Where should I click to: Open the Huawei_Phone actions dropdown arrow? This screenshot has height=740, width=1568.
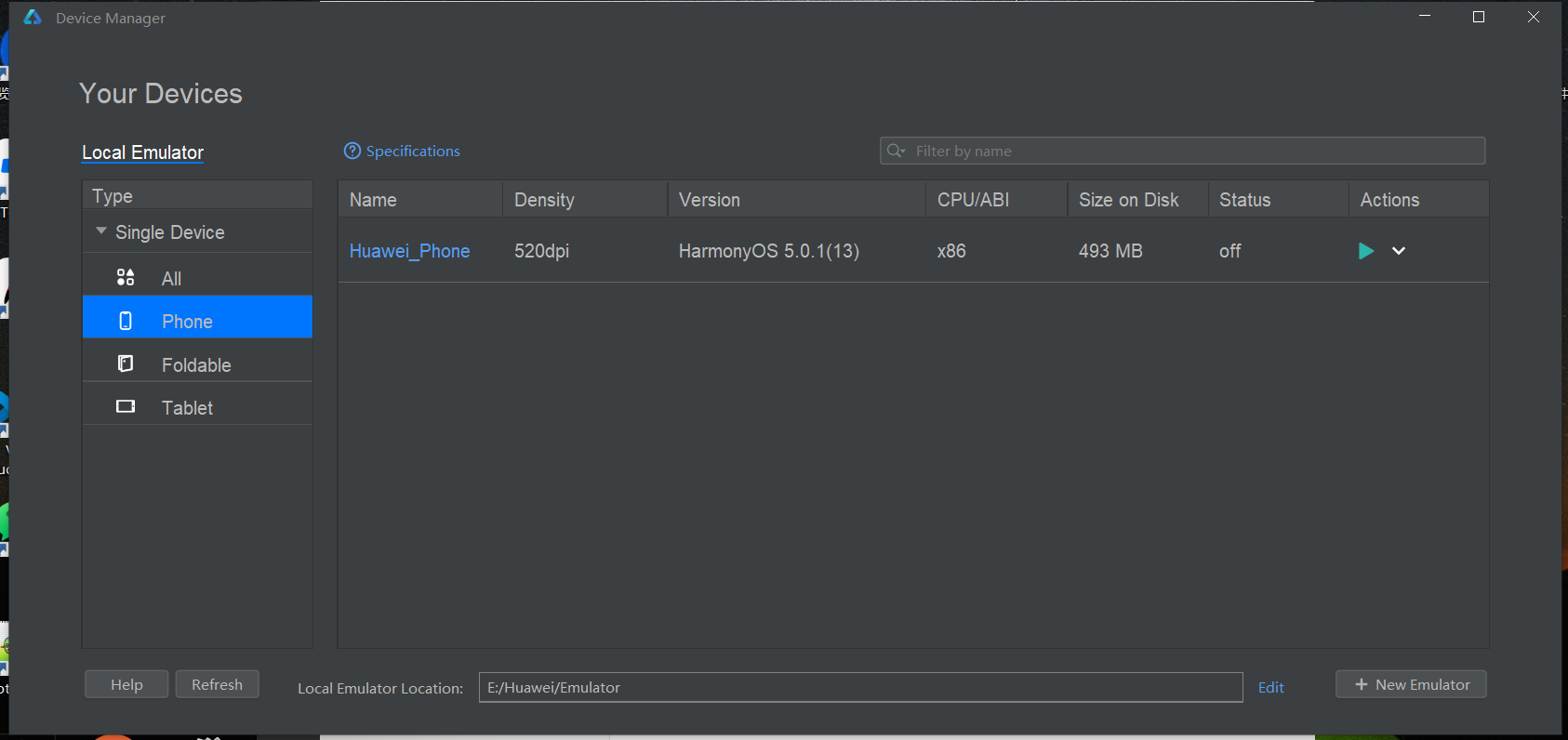tap(1399, 251)
